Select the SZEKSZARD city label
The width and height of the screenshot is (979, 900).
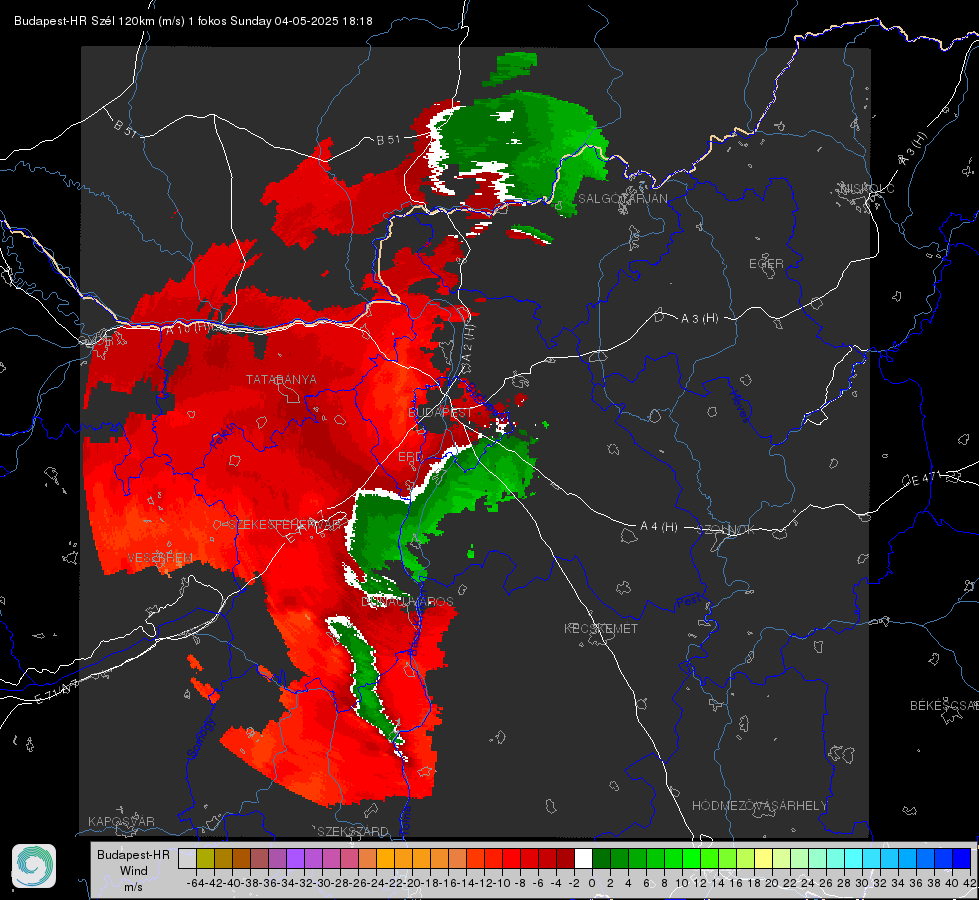353,831
